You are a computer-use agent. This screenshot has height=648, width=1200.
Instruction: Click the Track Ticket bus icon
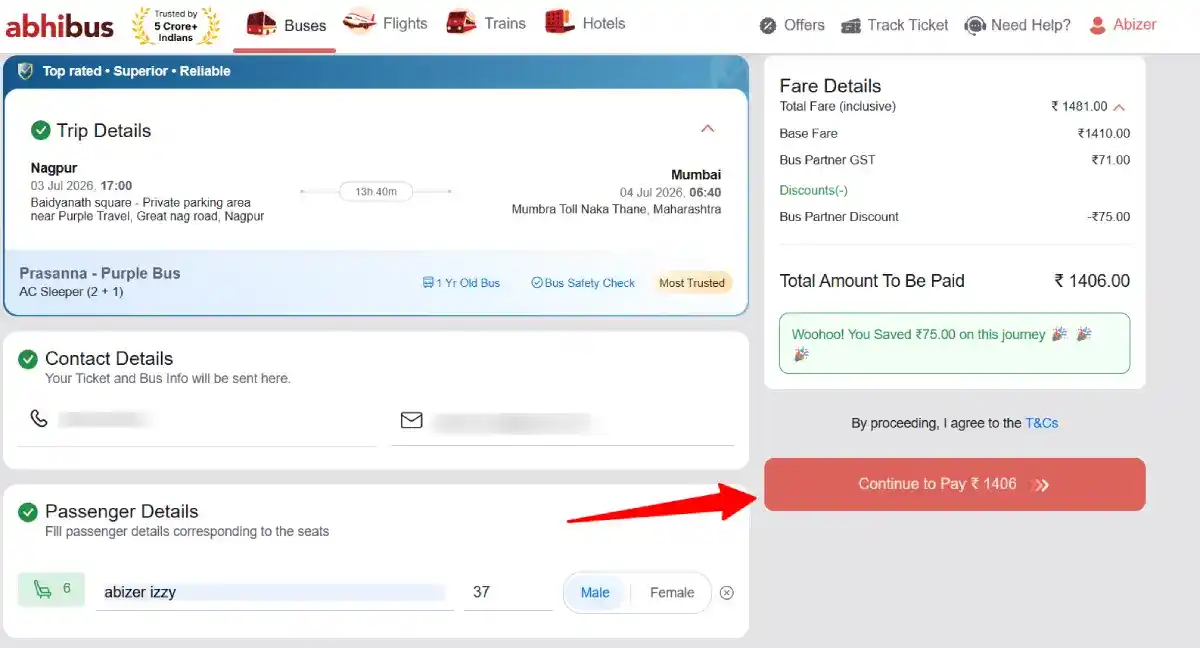pos(851,26)
